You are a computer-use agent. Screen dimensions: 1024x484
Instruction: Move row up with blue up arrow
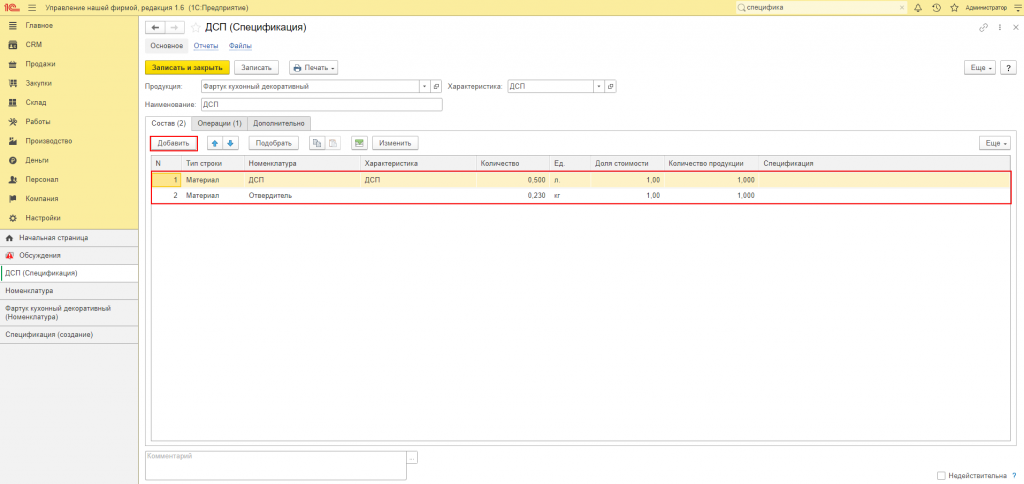[216, 143]
